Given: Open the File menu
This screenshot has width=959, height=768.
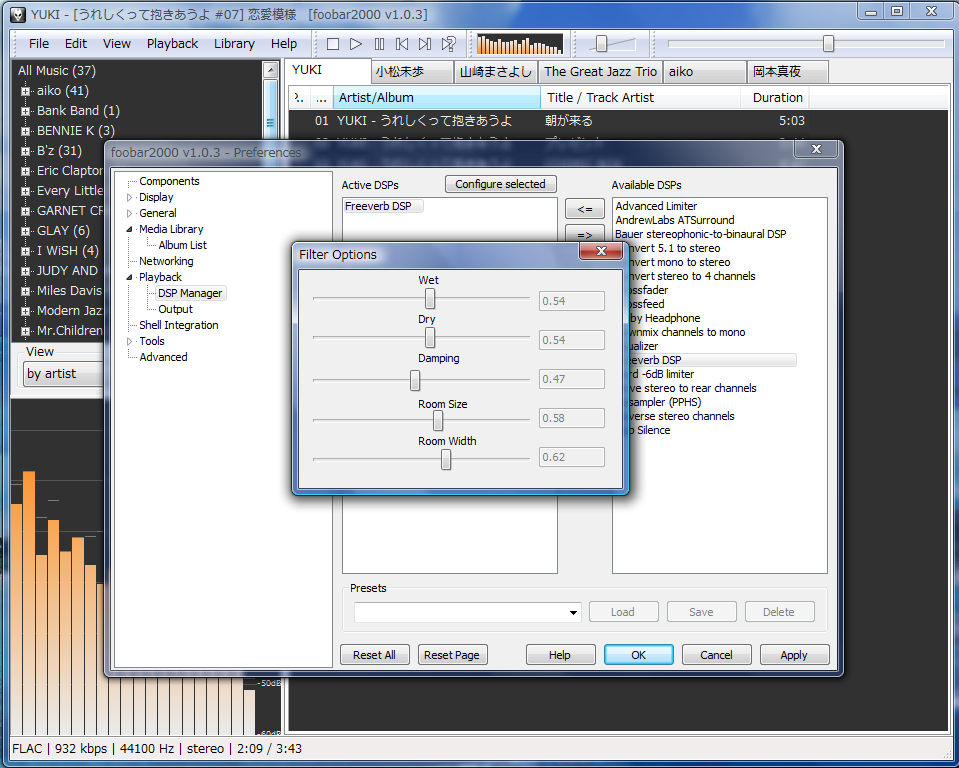Looking at the screenshot, I should pos(39,44).
